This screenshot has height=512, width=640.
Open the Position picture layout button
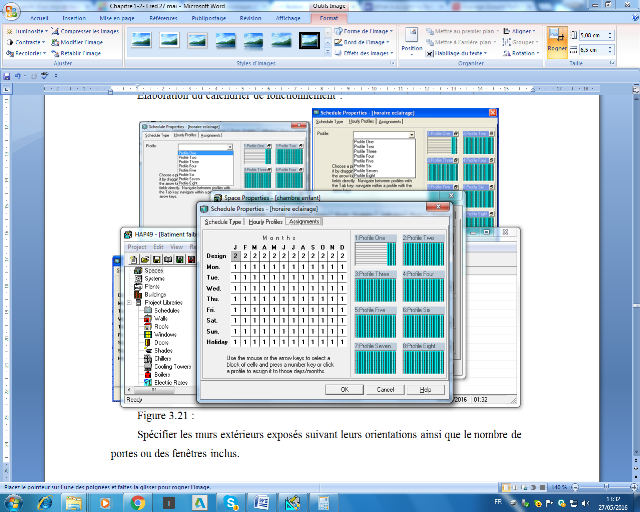(411, 42)
